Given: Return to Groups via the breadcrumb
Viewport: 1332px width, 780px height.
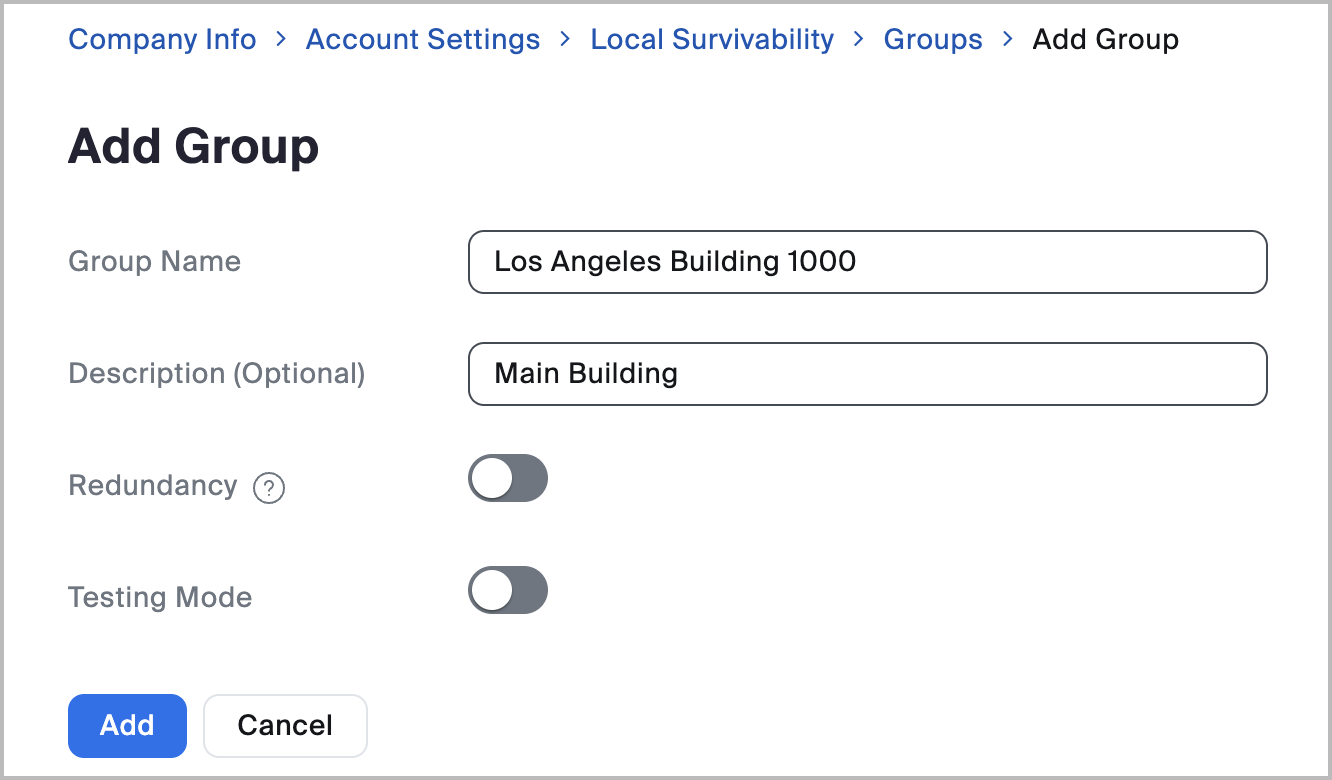Looking at the screenshot, I should pyautogui.click(x=933, y=40).
